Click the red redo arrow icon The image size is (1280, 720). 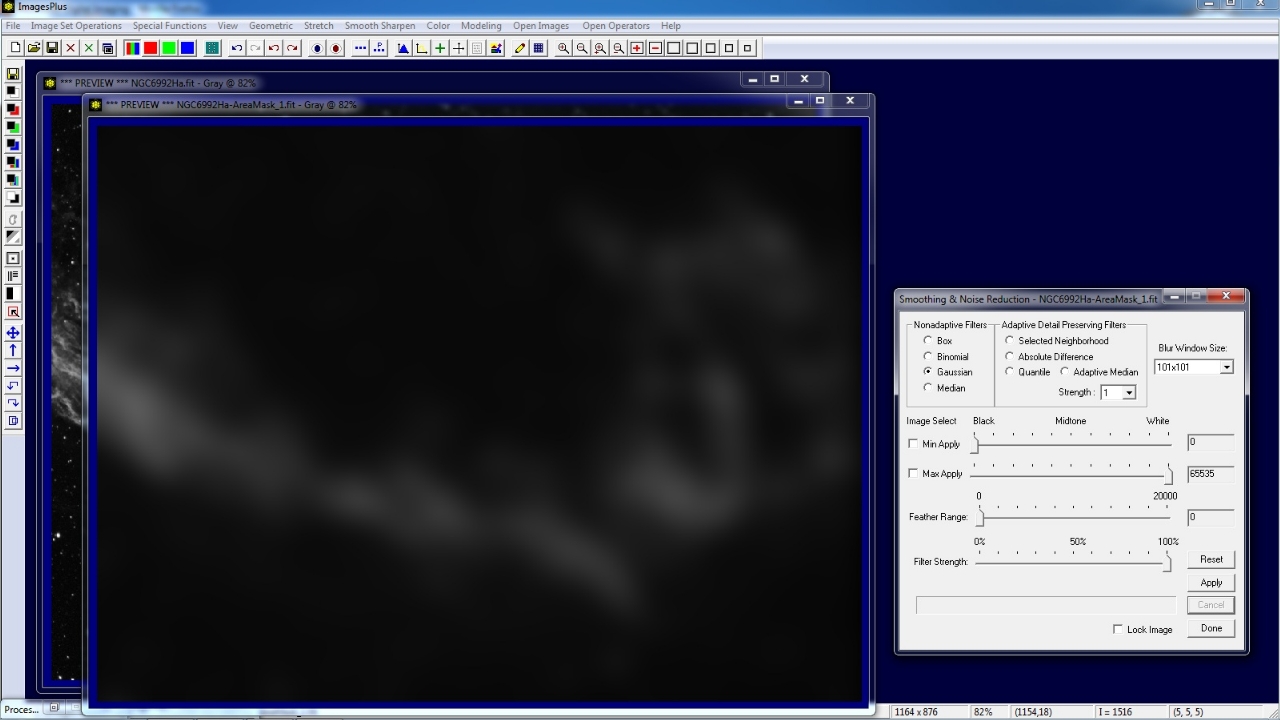292,48
